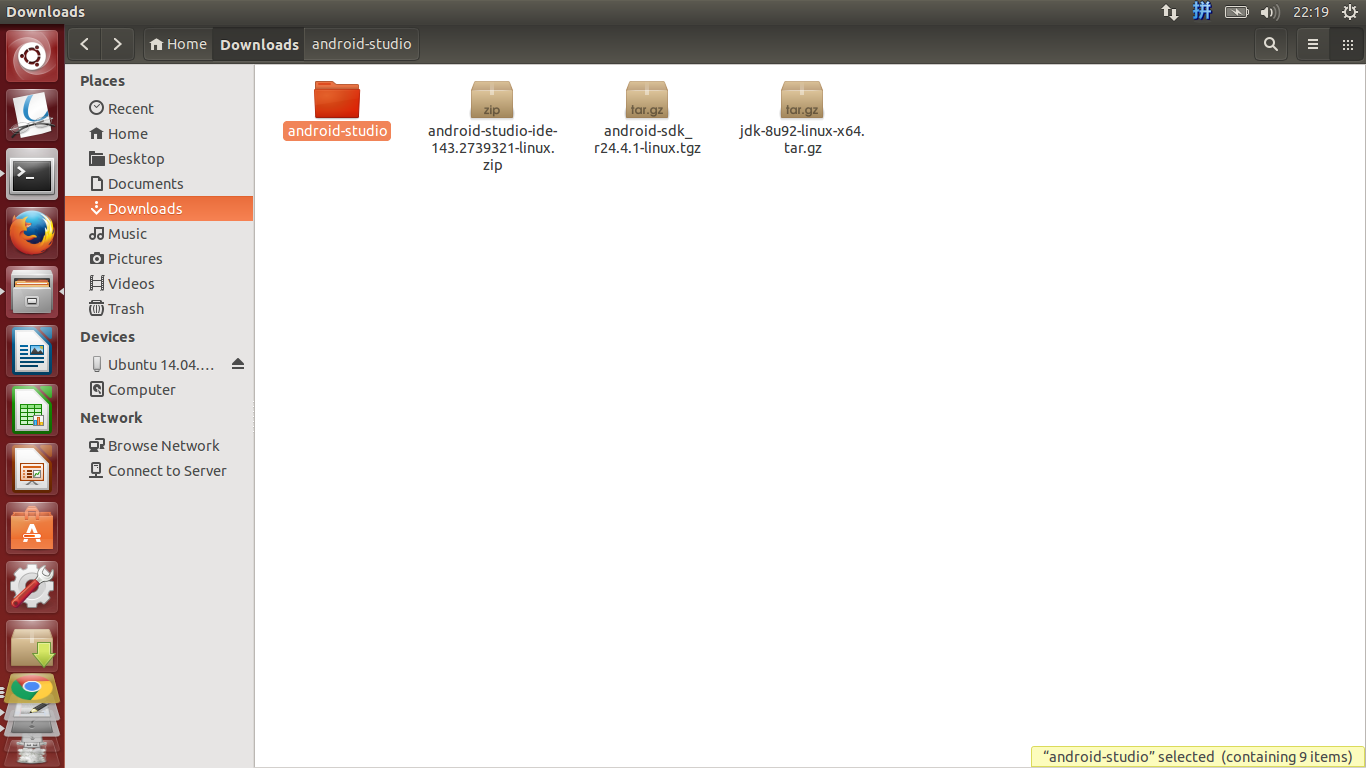Open Documents in the sidebar
The height and width of the screenshot is (768, 1366).
pyautogui.click(x=159, y=183)
